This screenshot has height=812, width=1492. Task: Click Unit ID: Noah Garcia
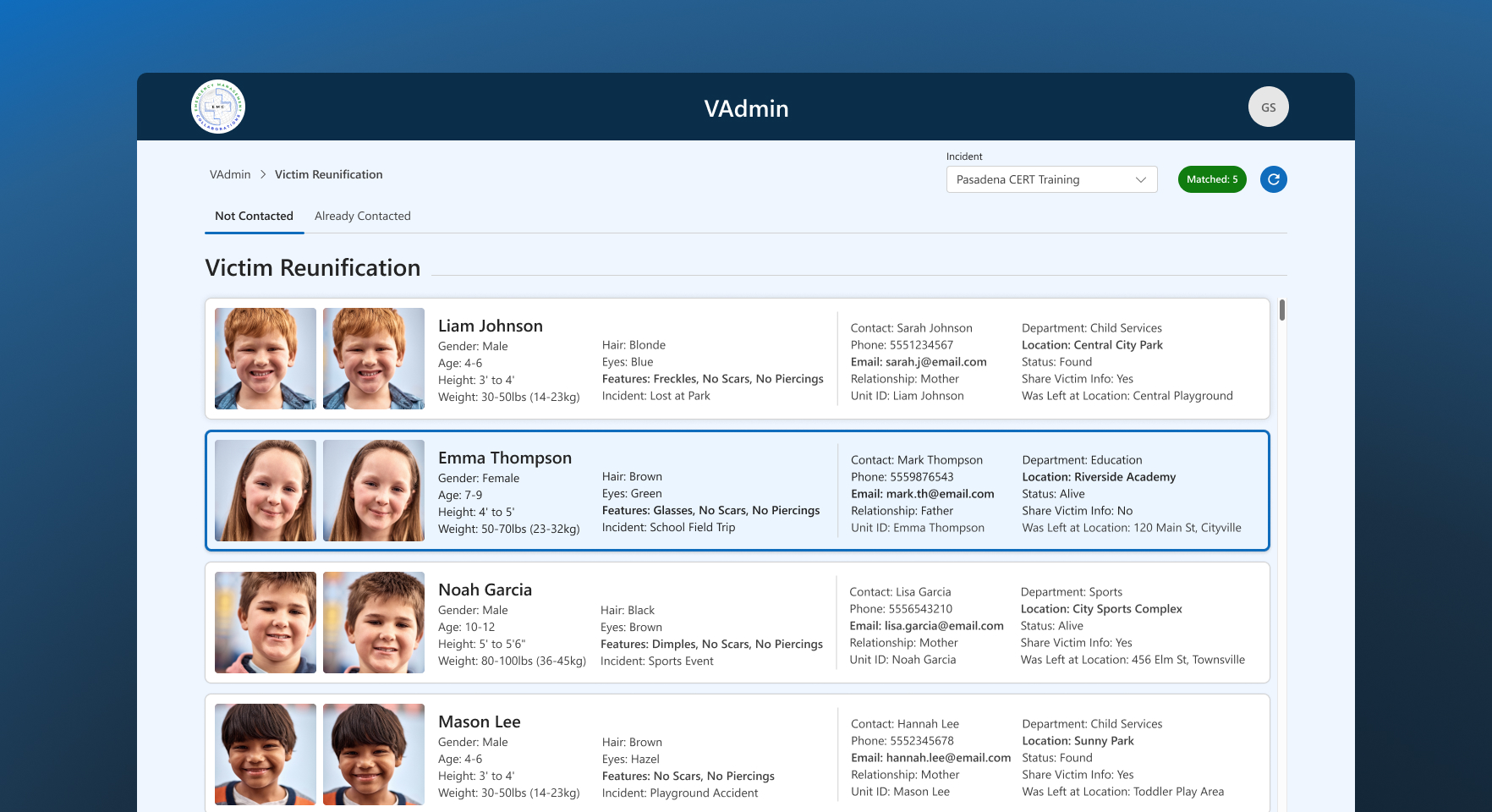click(902, 660)
